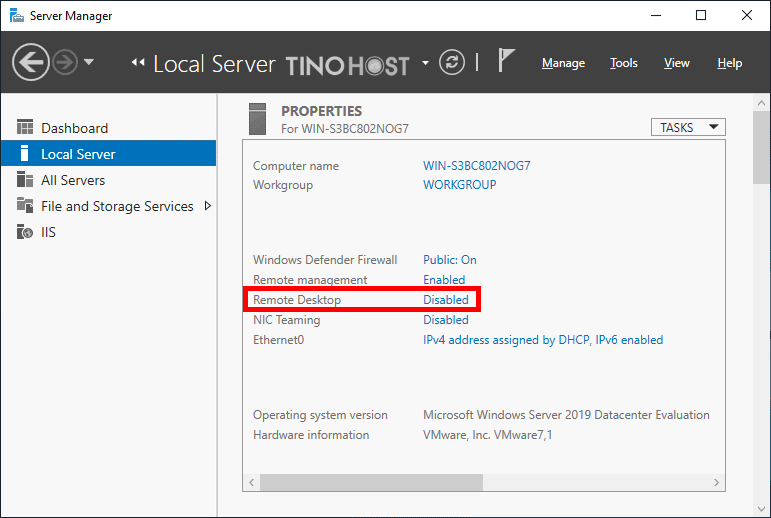This screenshot has height=518, width=771.
Task: Open the View menu
Action: (x=677, y=63)
